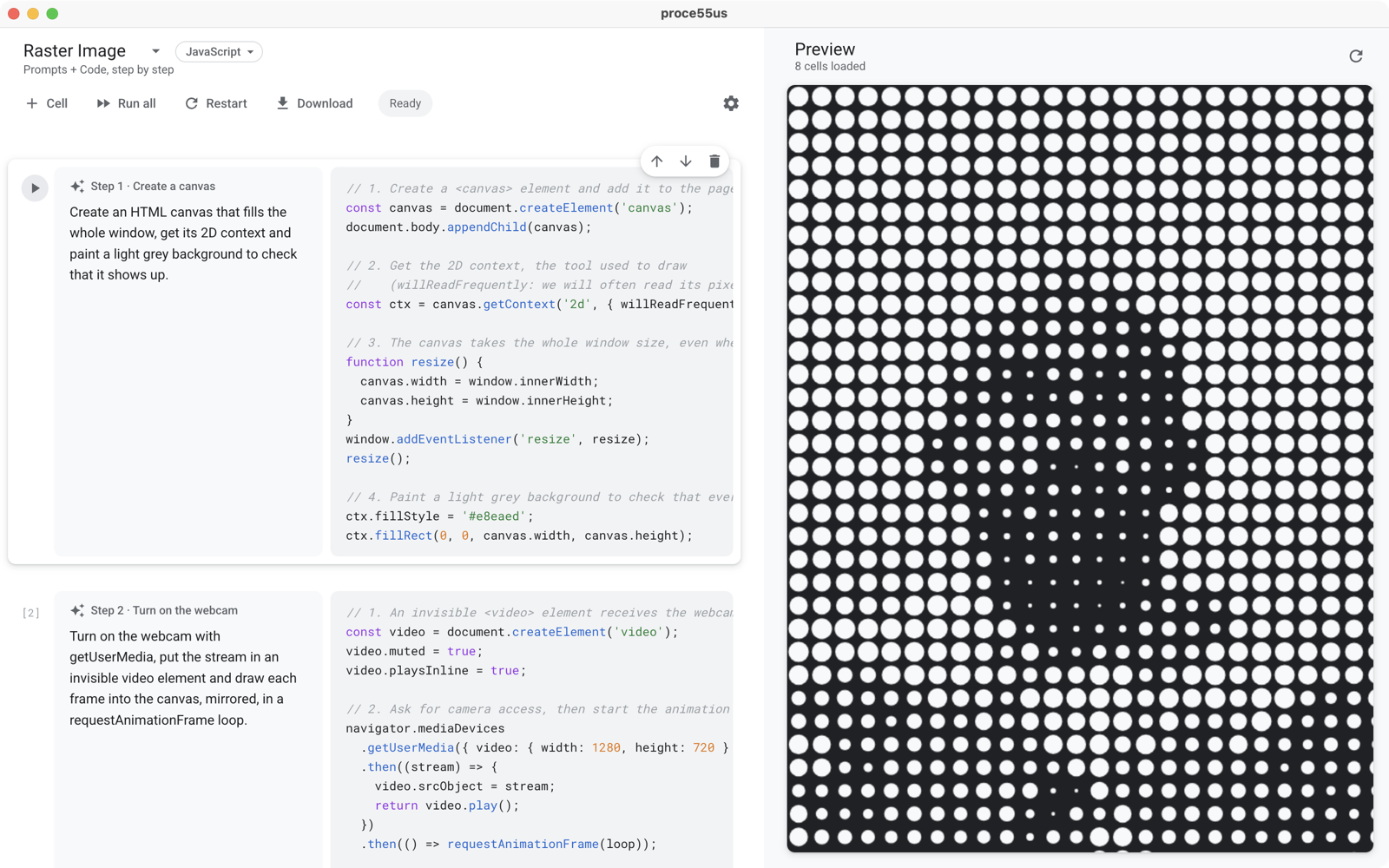Click the proce55us window title

point(694,13)
